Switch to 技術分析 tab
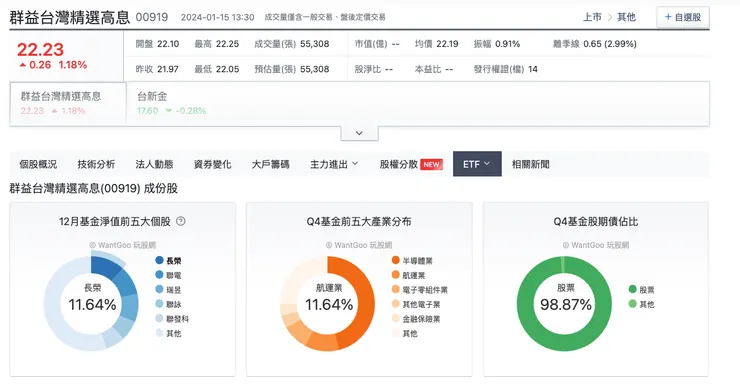Viewport: 740px width, 389px height. [x=96, y=164]
